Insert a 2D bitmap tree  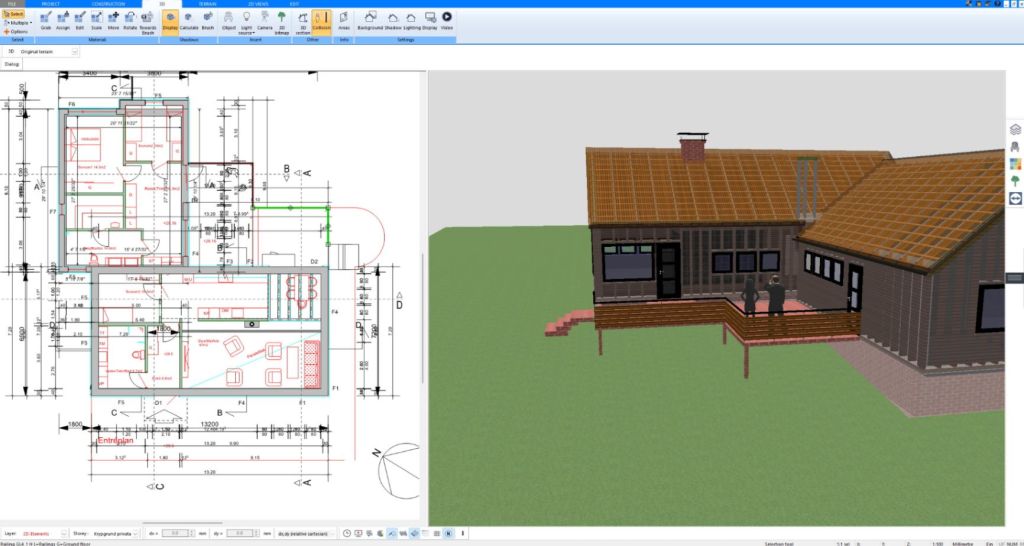(281, 23)
